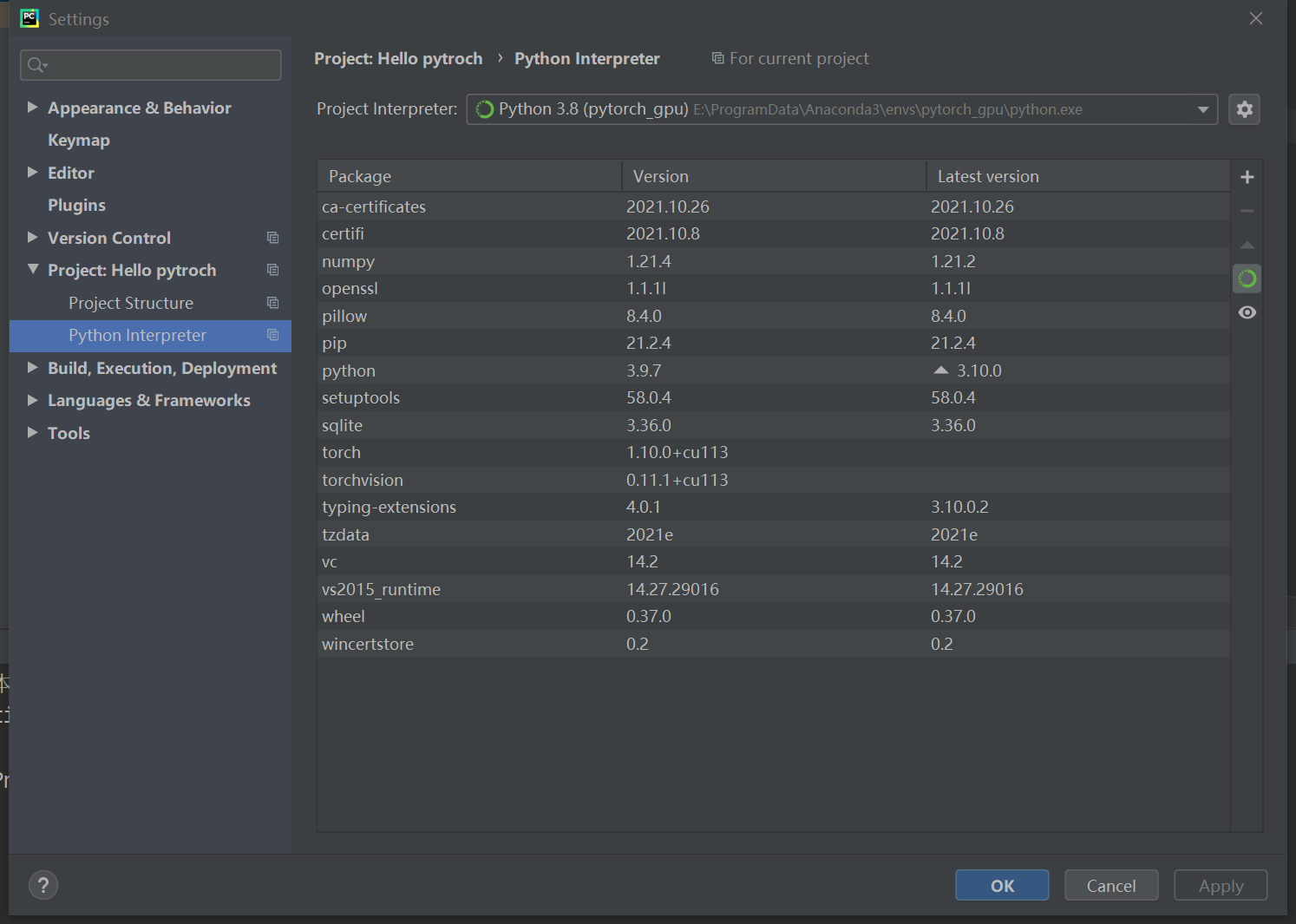The height and width of the screenshot is (924, 1296).
Task: Expand Build, Execution, Deployment section
Action: (x=32, y=368)
